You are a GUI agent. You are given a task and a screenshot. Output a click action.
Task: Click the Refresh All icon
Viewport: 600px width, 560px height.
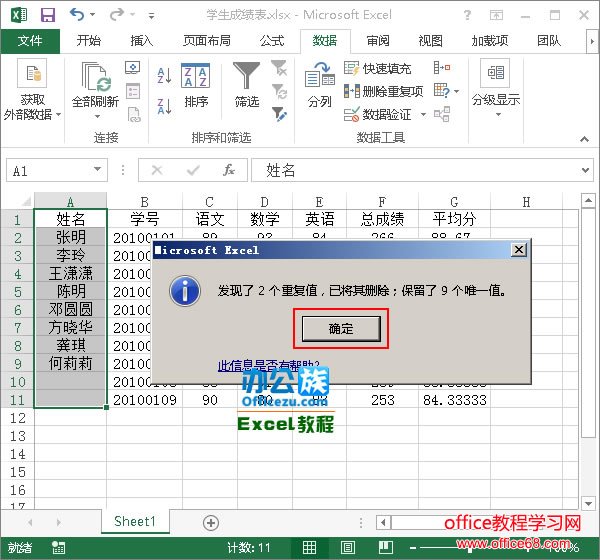pyautogui.click(x=96, y=77)
